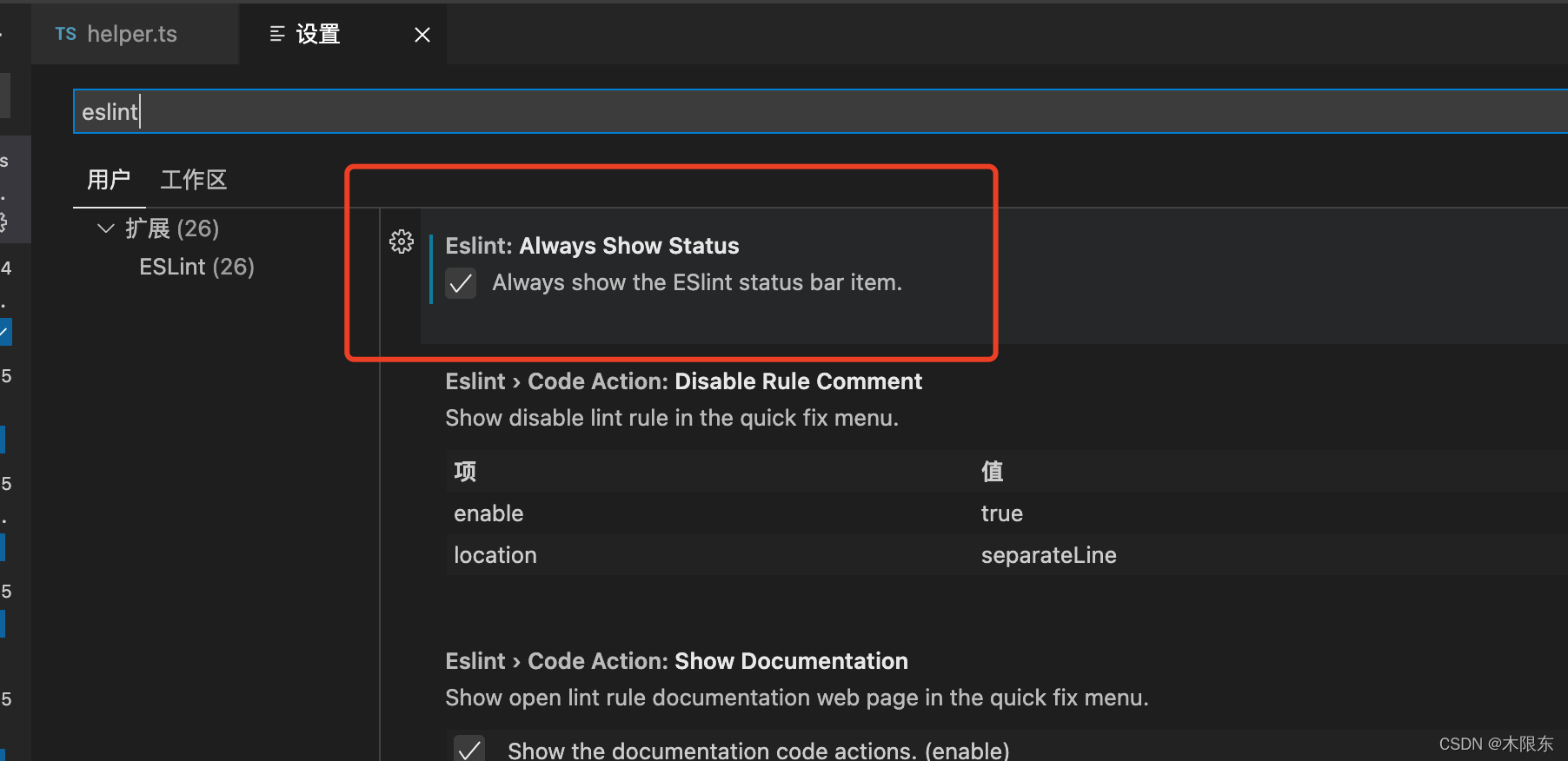Click the location row in Disable Rule Comment table
Viewport: 1568px width, 761px height.
pyautogui.click(x=1007, y=555)
